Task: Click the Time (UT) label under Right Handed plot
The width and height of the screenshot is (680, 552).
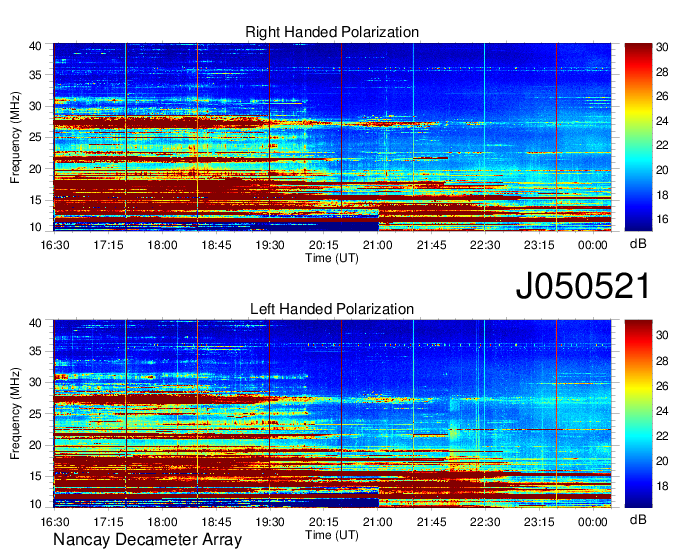Action: click(x=332, y=258)
